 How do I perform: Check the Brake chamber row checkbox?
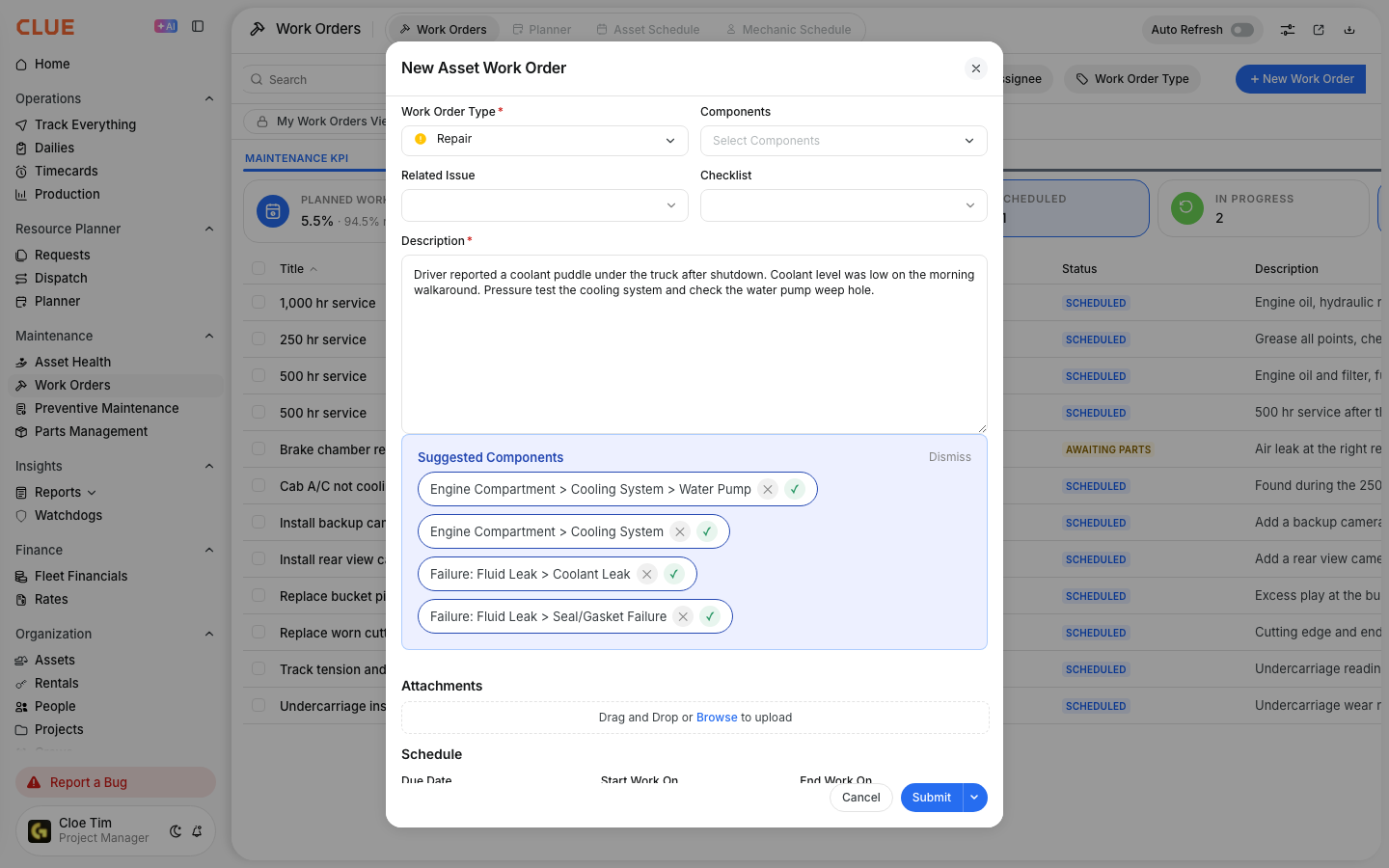pyautogui.click(x=259, y=448)
